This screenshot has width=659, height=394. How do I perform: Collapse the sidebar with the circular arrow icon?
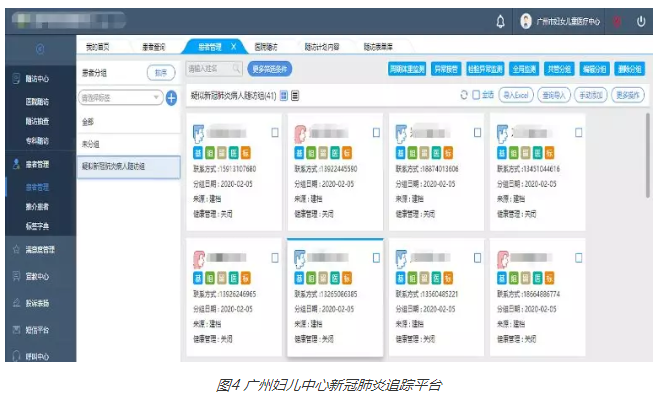click(x=40, y=49)
